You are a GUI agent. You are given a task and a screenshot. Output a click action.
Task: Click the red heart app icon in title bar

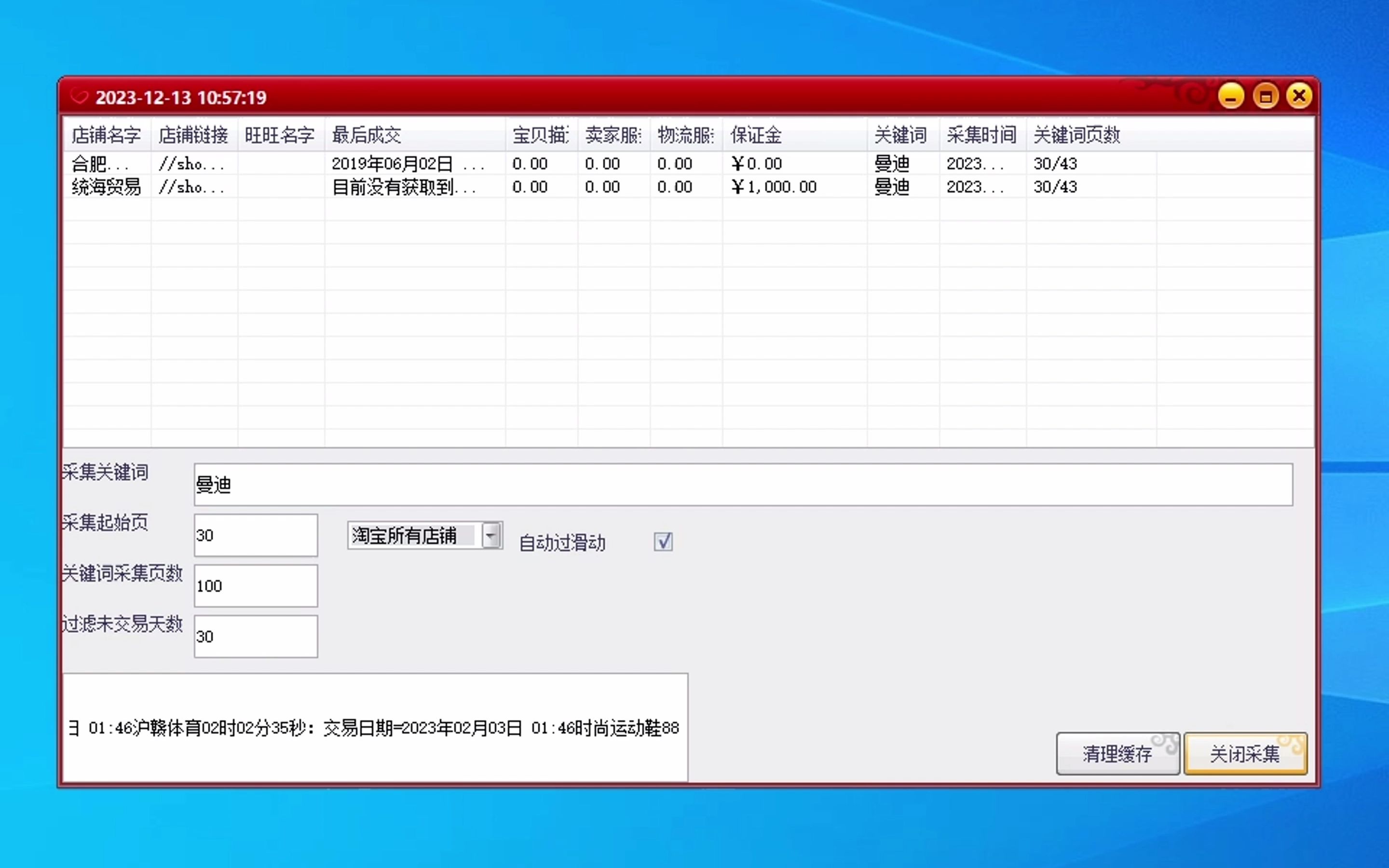79,97
